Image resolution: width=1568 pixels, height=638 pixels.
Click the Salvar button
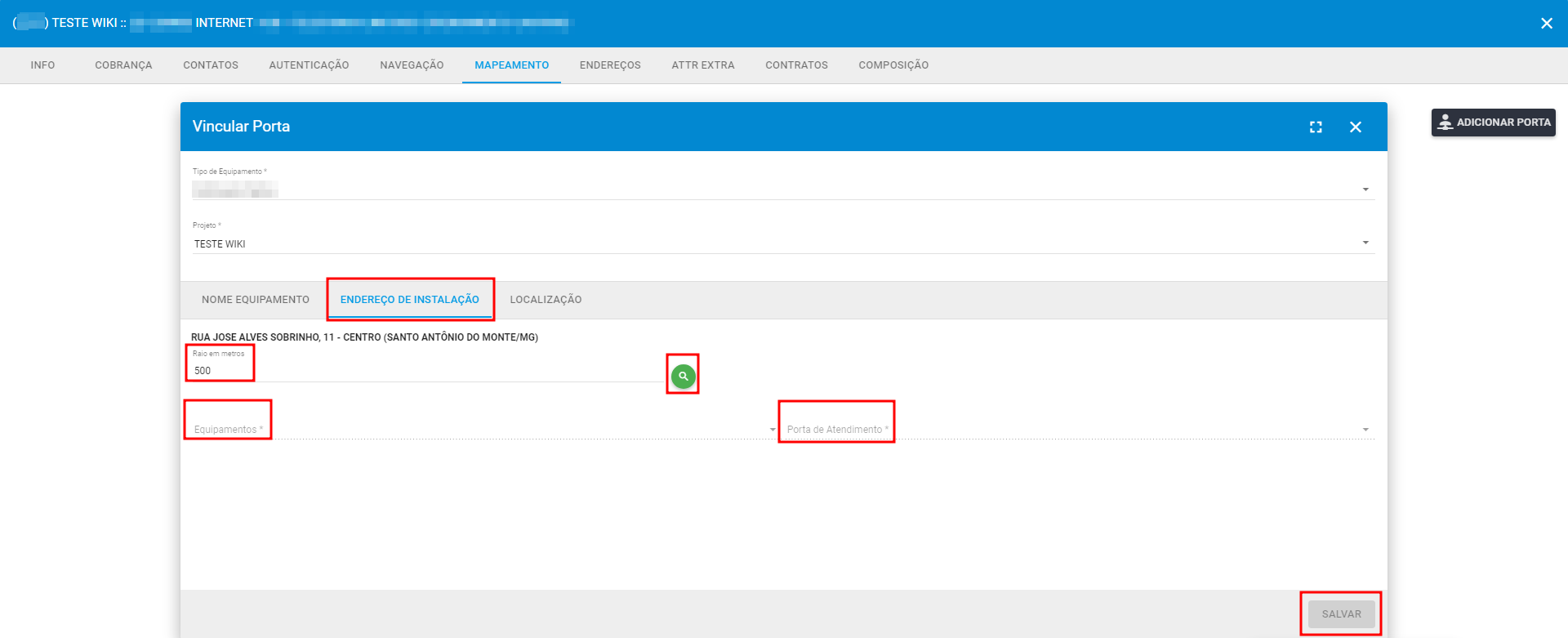pos(1341,614)
